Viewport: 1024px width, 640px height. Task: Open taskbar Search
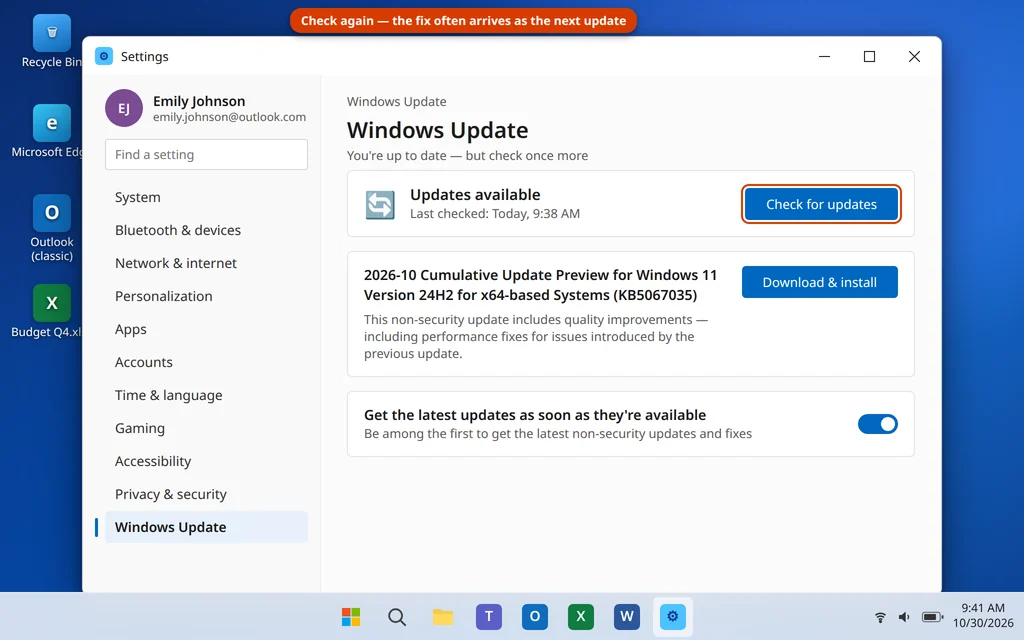click(396, 616)
